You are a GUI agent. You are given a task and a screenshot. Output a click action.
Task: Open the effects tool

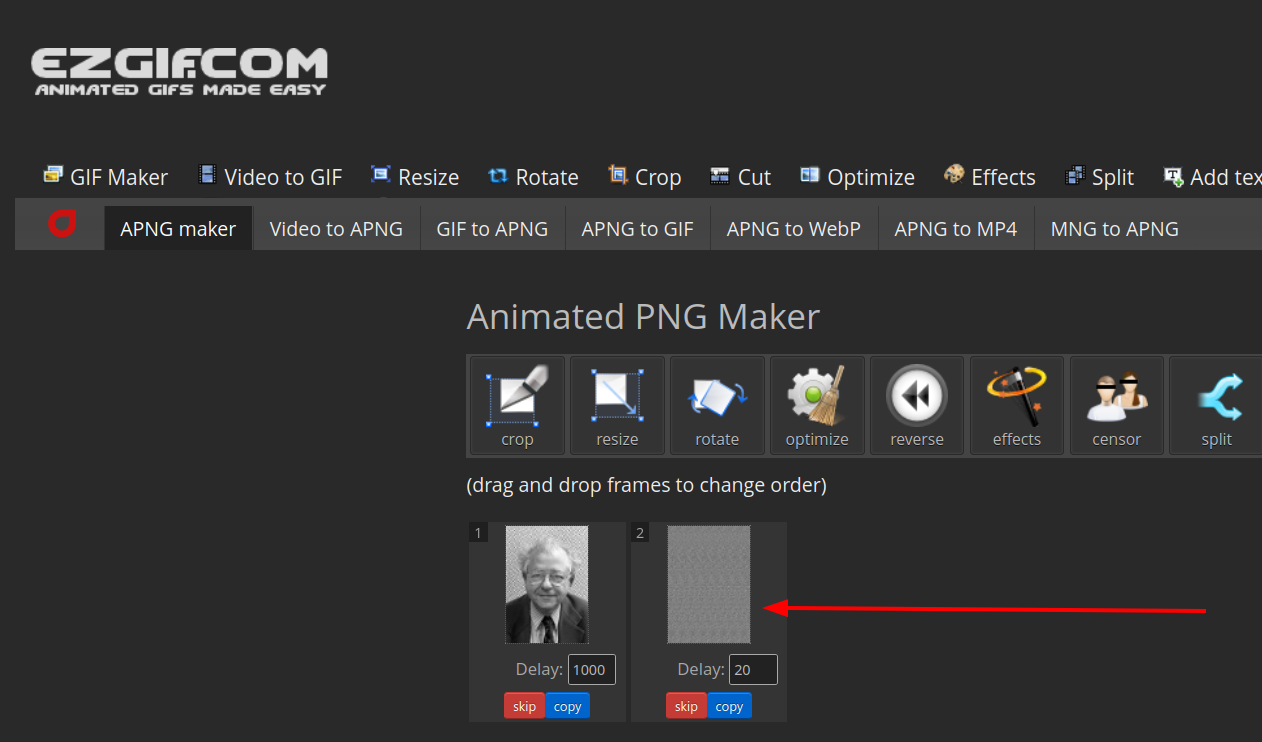1017,405
